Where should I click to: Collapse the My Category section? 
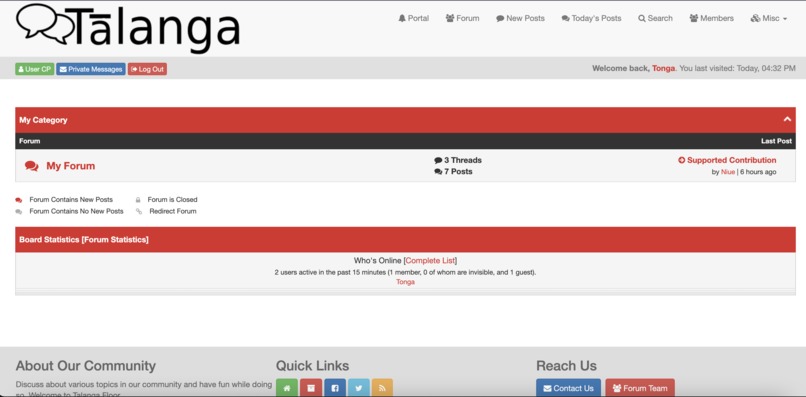tap(787, 119)
